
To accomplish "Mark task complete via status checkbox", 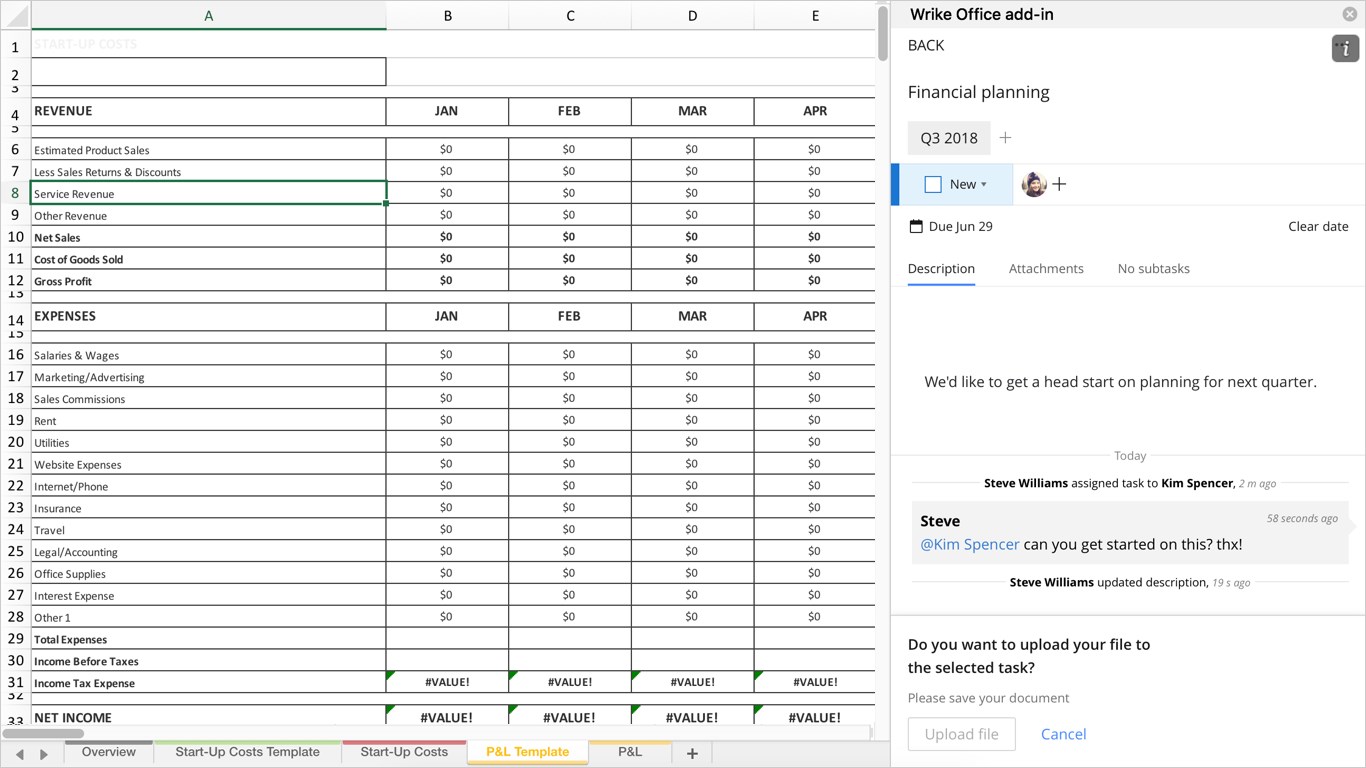I will (933, 184).
